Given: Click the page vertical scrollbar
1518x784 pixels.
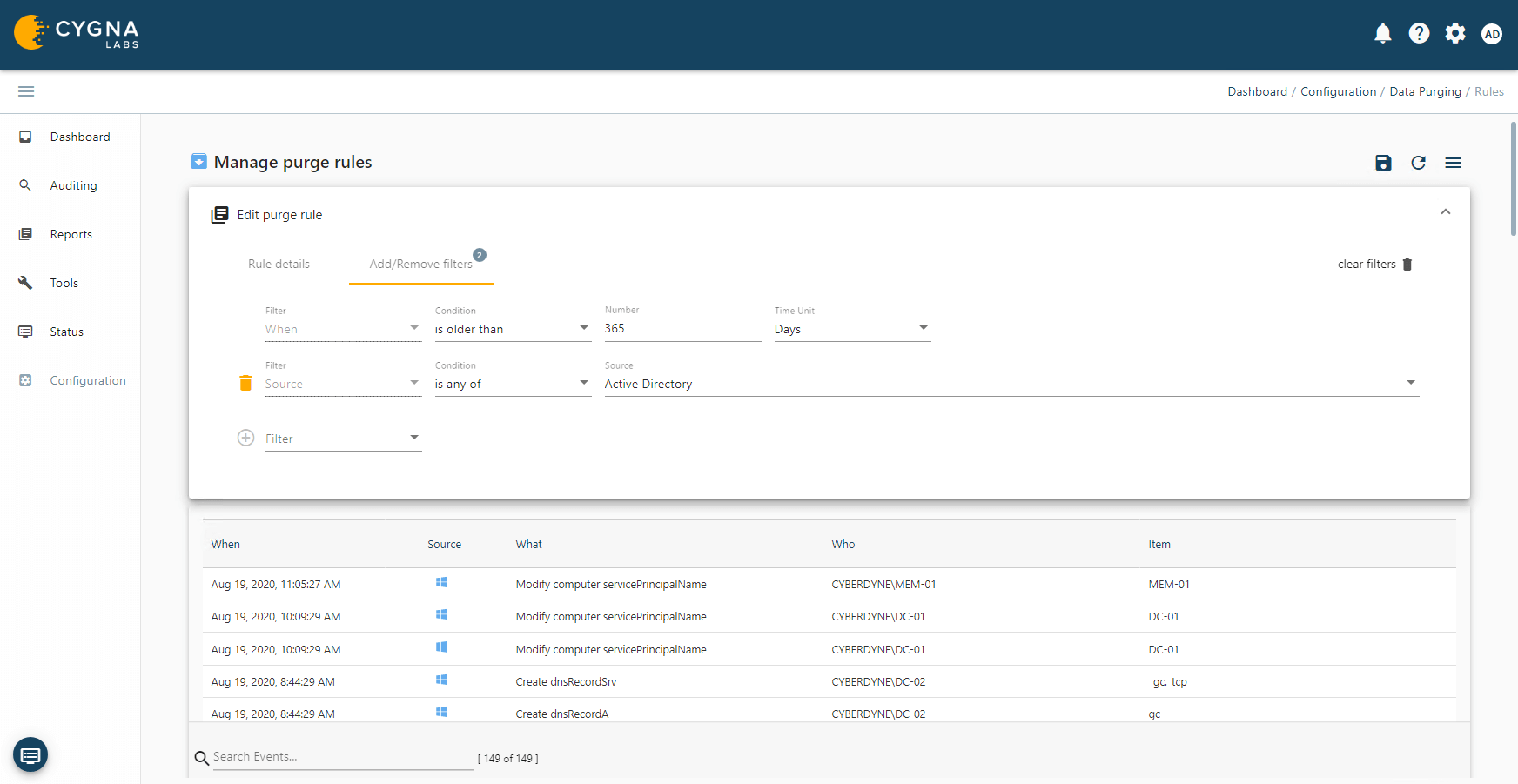Looking at the screenshot, I should (x=1514, y=178).
